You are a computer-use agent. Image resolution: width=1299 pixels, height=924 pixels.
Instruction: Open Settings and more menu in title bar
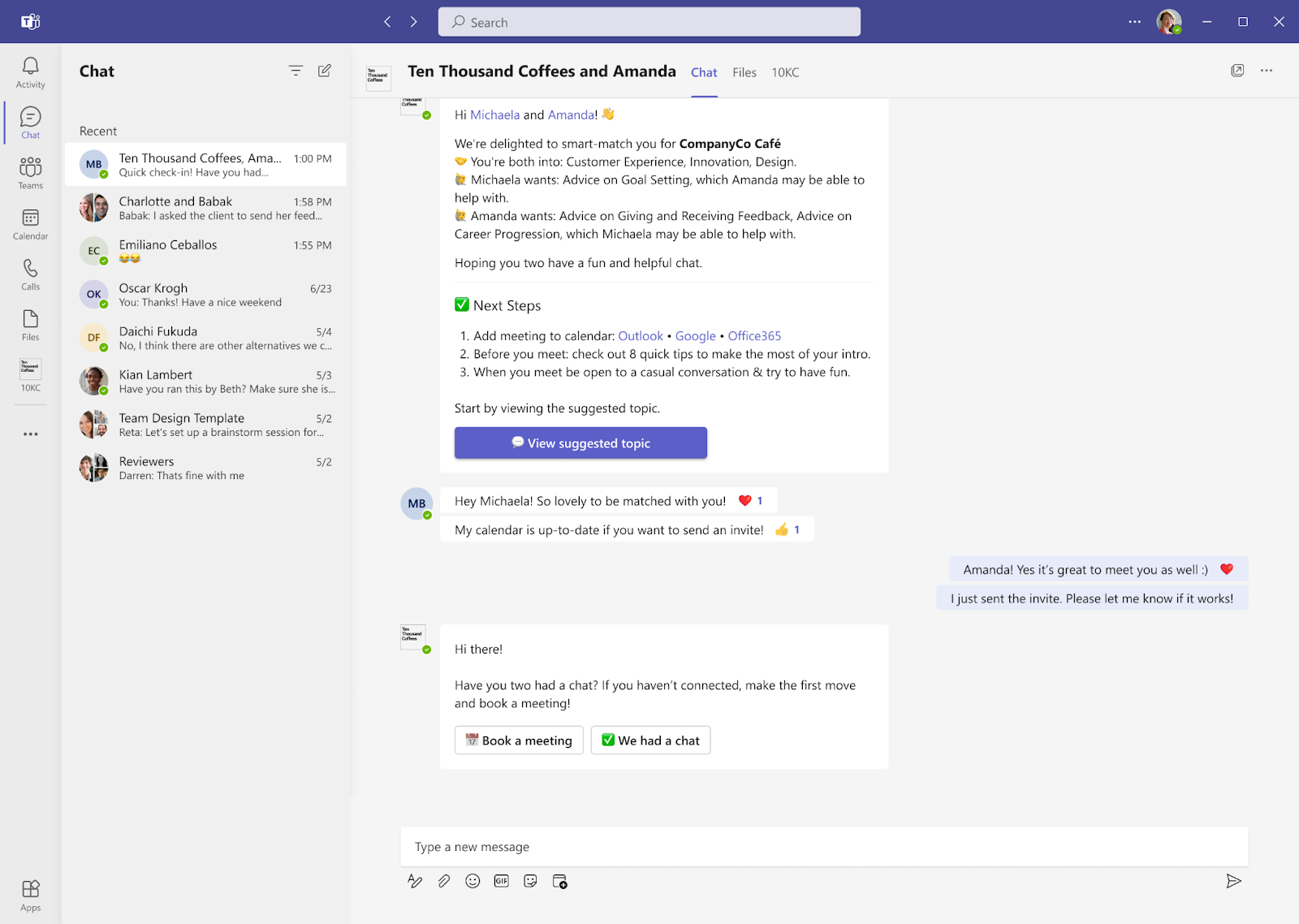point(1134,22)
